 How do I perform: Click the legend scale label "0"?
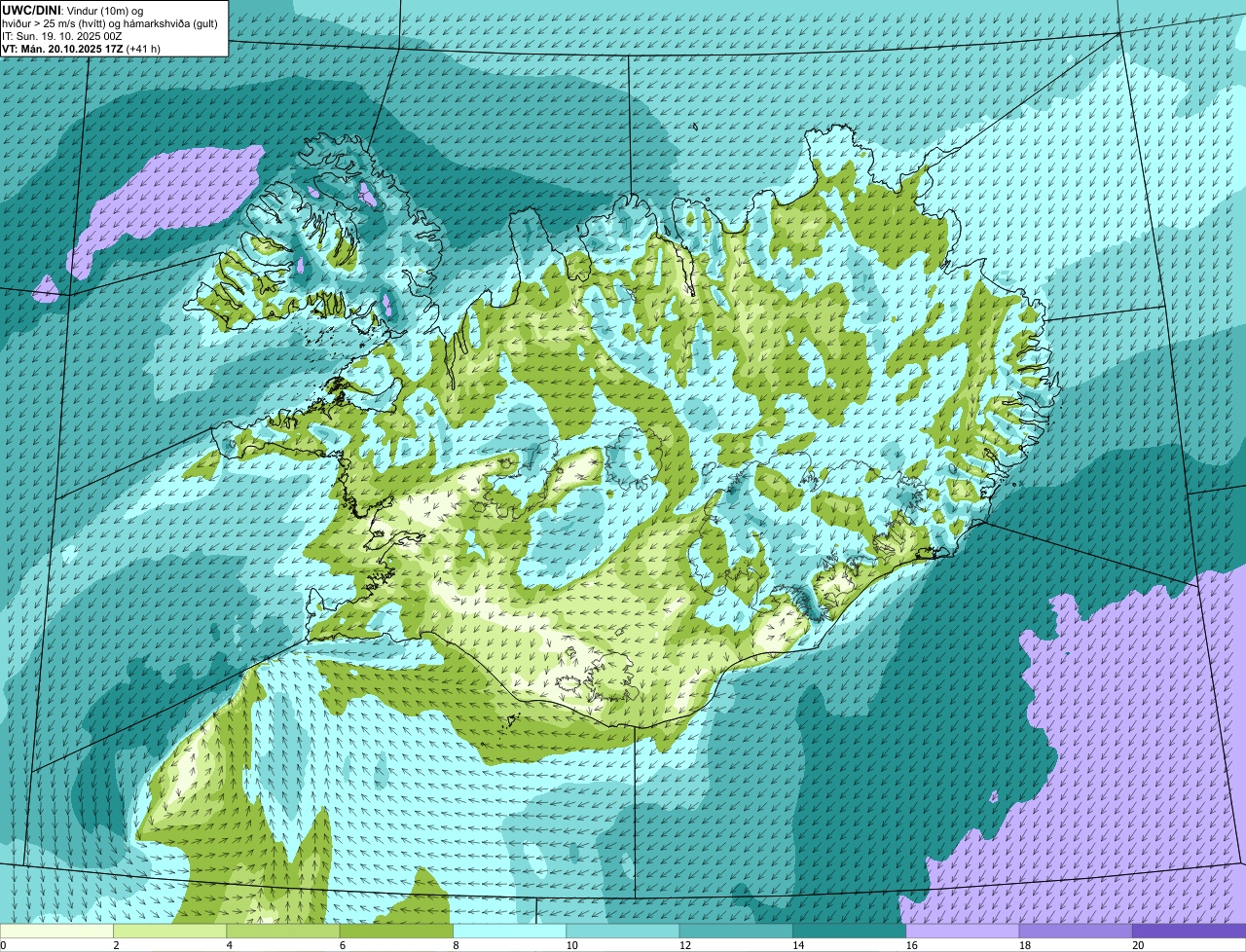point(3,945)
